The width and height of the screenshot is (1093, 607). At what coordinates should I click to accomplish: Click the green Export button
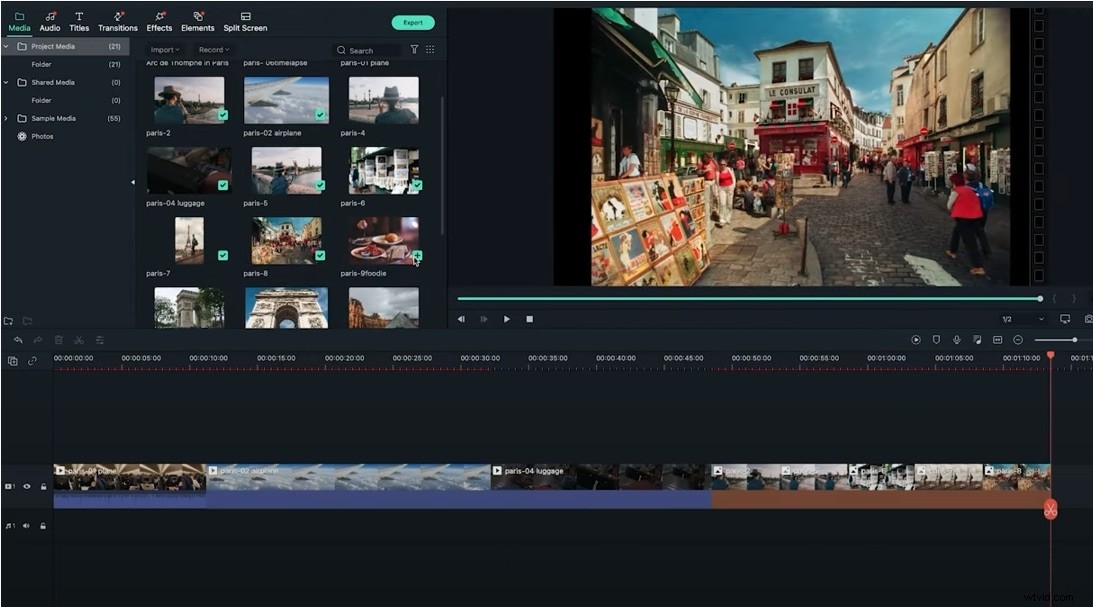point(413,21)
